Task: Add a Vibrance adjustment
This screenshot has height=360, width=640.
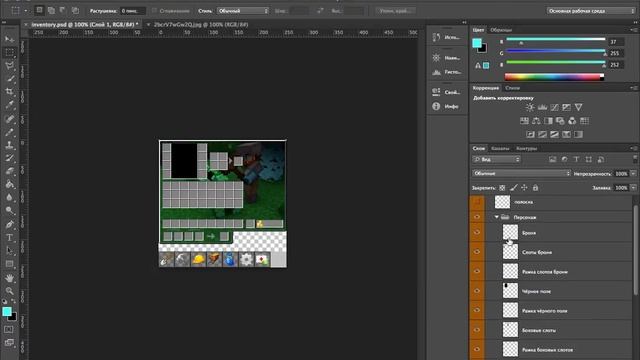Action: [x=578, y=107]
